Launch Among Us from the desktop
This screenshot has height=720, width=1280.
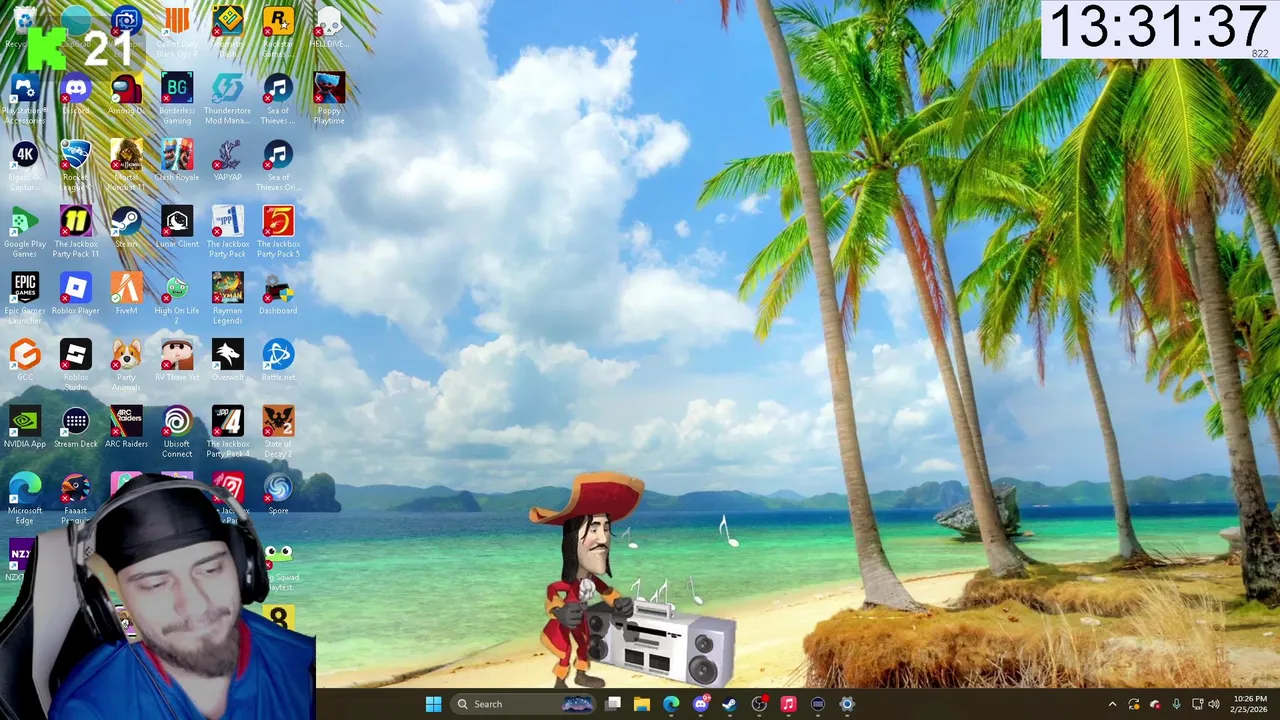[x=126, y=96]
